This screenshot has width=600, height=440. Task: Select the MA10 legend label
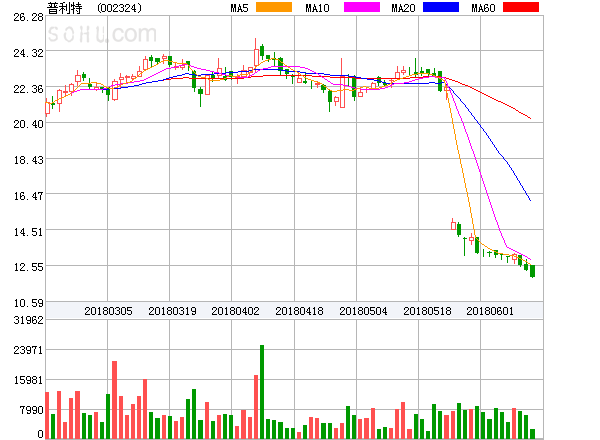[x=317, y=8]
